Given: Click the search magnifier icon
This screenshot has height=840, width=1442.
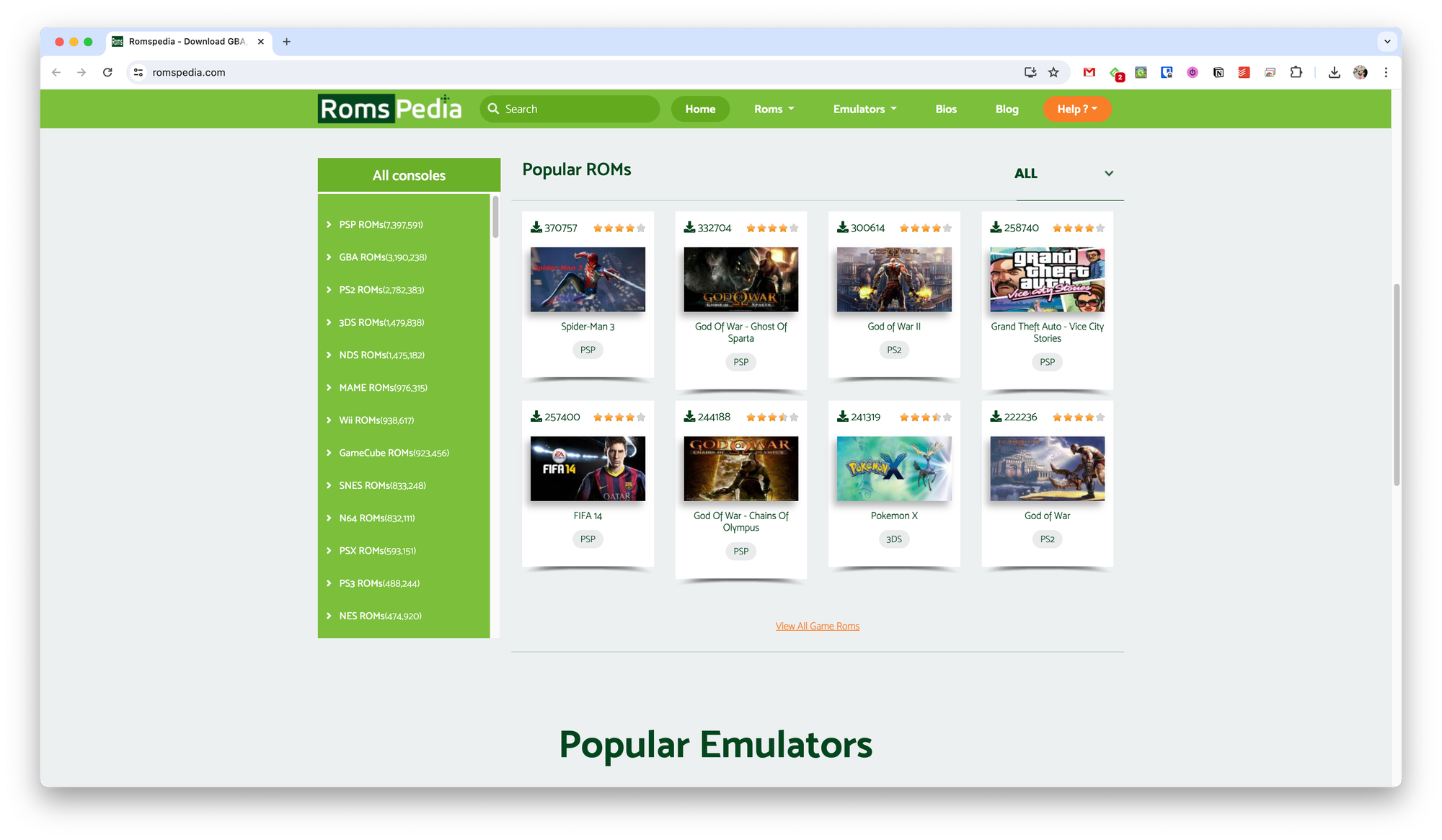Looking at the screenshot, I should (493, 109).
